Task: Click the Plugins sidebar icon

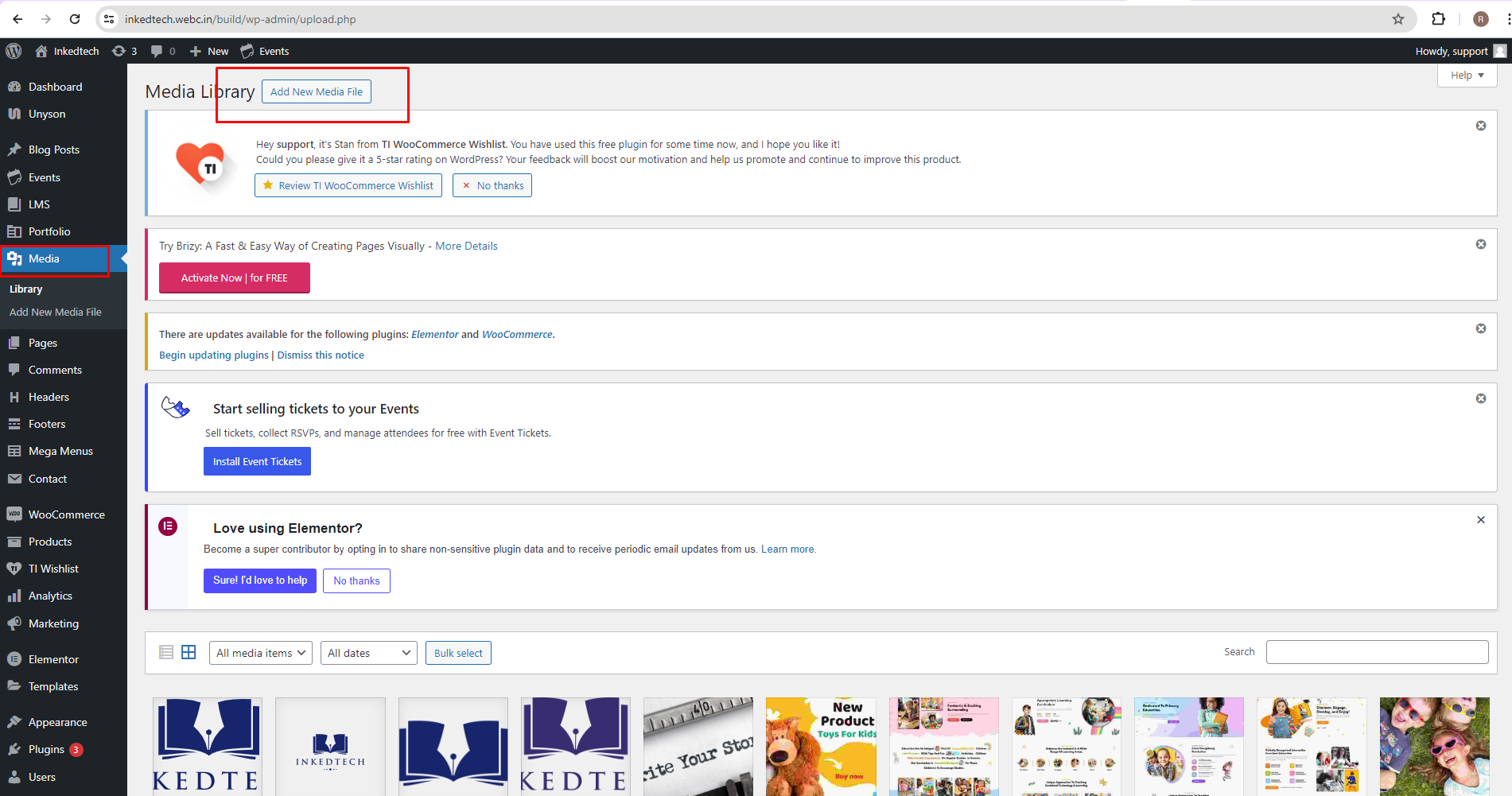Action: pos(14,749)
